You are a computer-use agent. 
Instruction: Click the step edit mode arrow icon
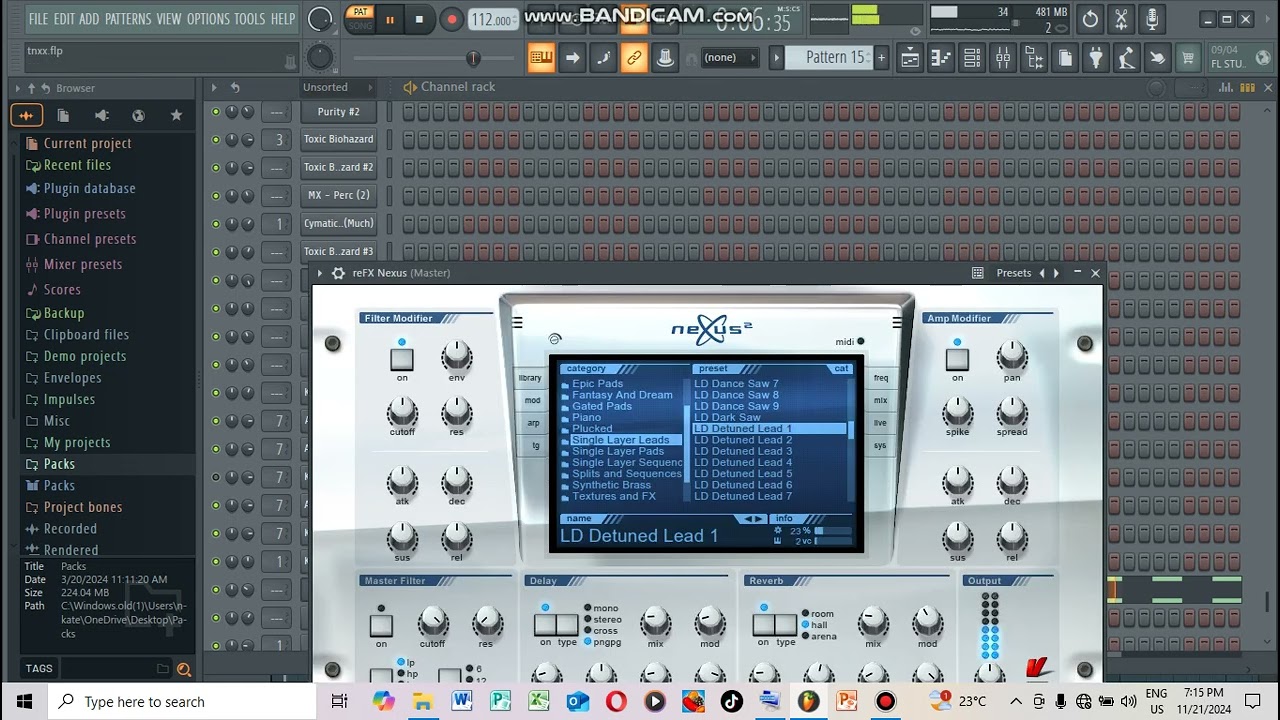(x=572, y=58)
